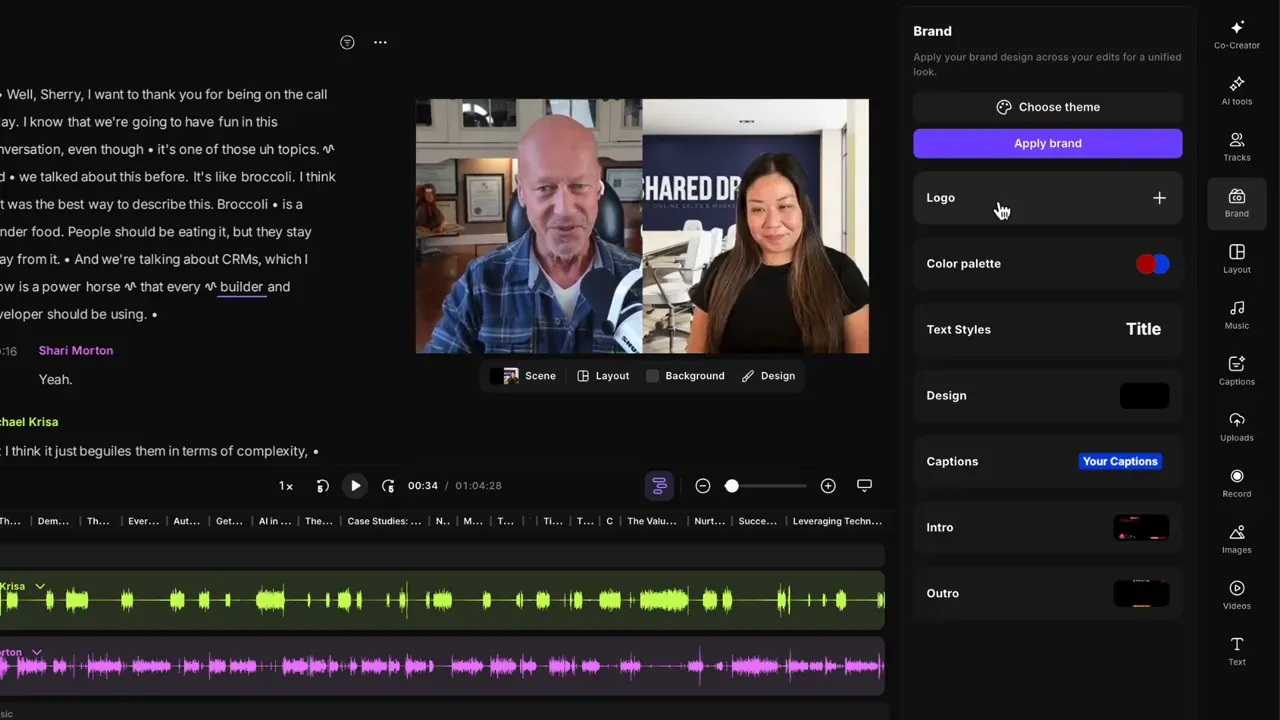This screenshot has width=1280, height=720.
Task: Open the Co-Creator panel
Action: point(1237,34)
